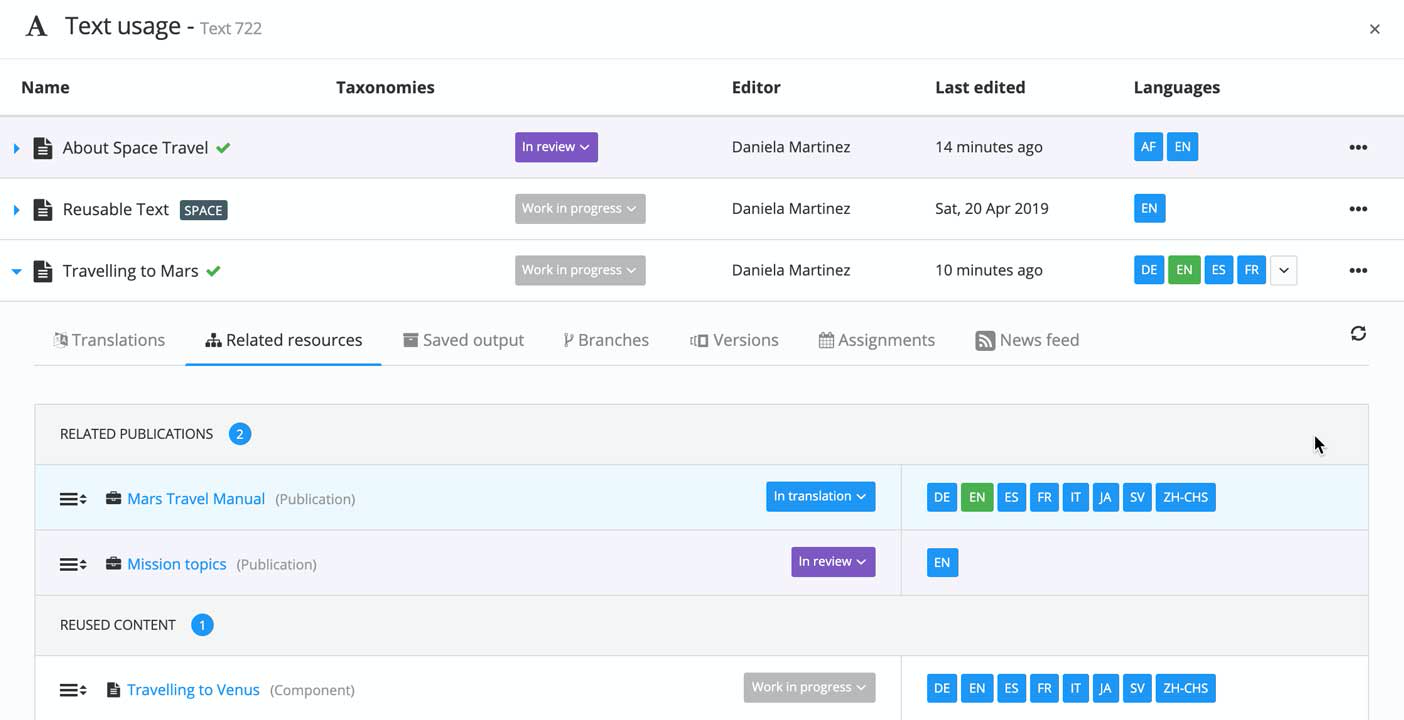This screenshot has height=720, width=1404.
Task: Click the refresh icon above related resources
Action: tap(1358, 334)
